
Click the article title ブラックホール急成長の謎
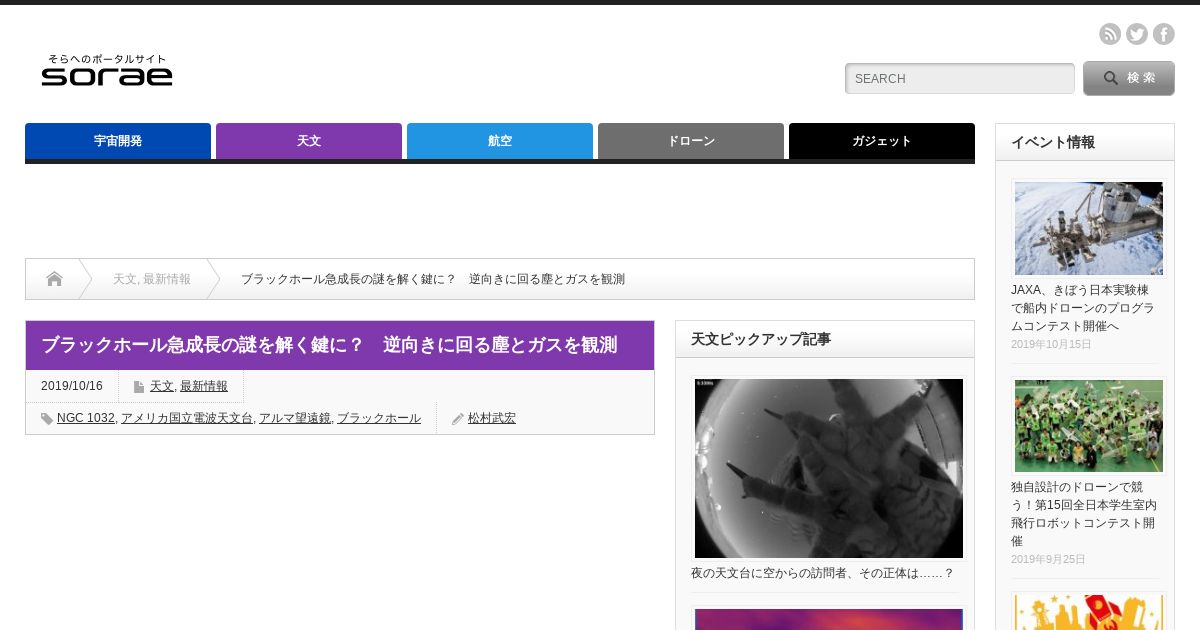click(x=329, y=345)
